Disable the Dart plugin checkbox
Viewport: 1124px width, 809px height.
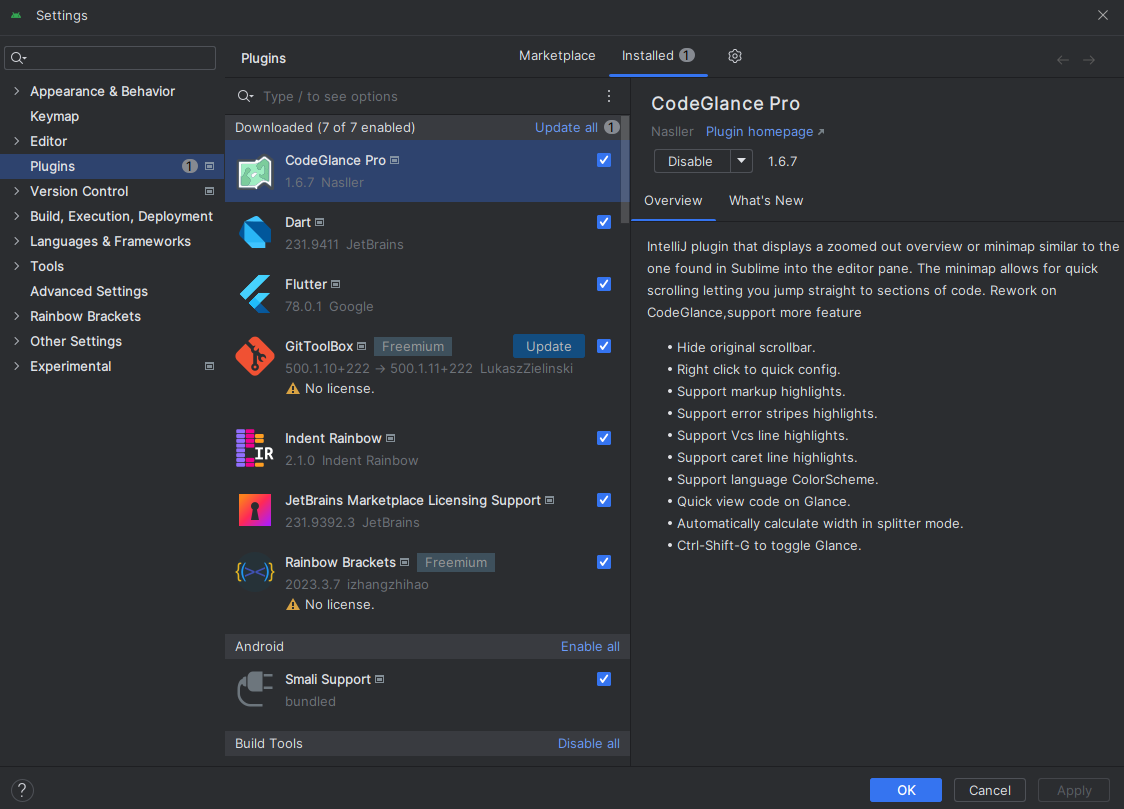point(604,222)
